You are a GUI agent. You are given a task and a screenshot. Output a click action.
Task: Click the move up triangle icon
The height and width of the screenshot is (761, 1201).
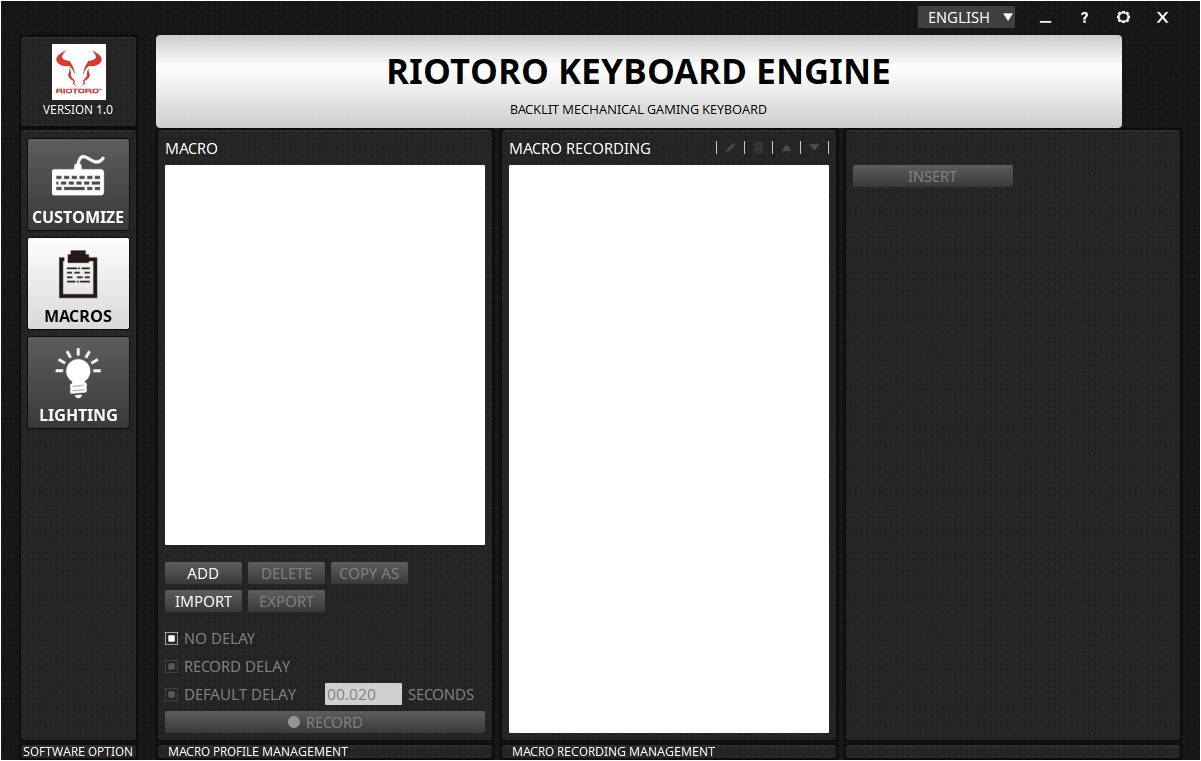(x=786, y=148)
